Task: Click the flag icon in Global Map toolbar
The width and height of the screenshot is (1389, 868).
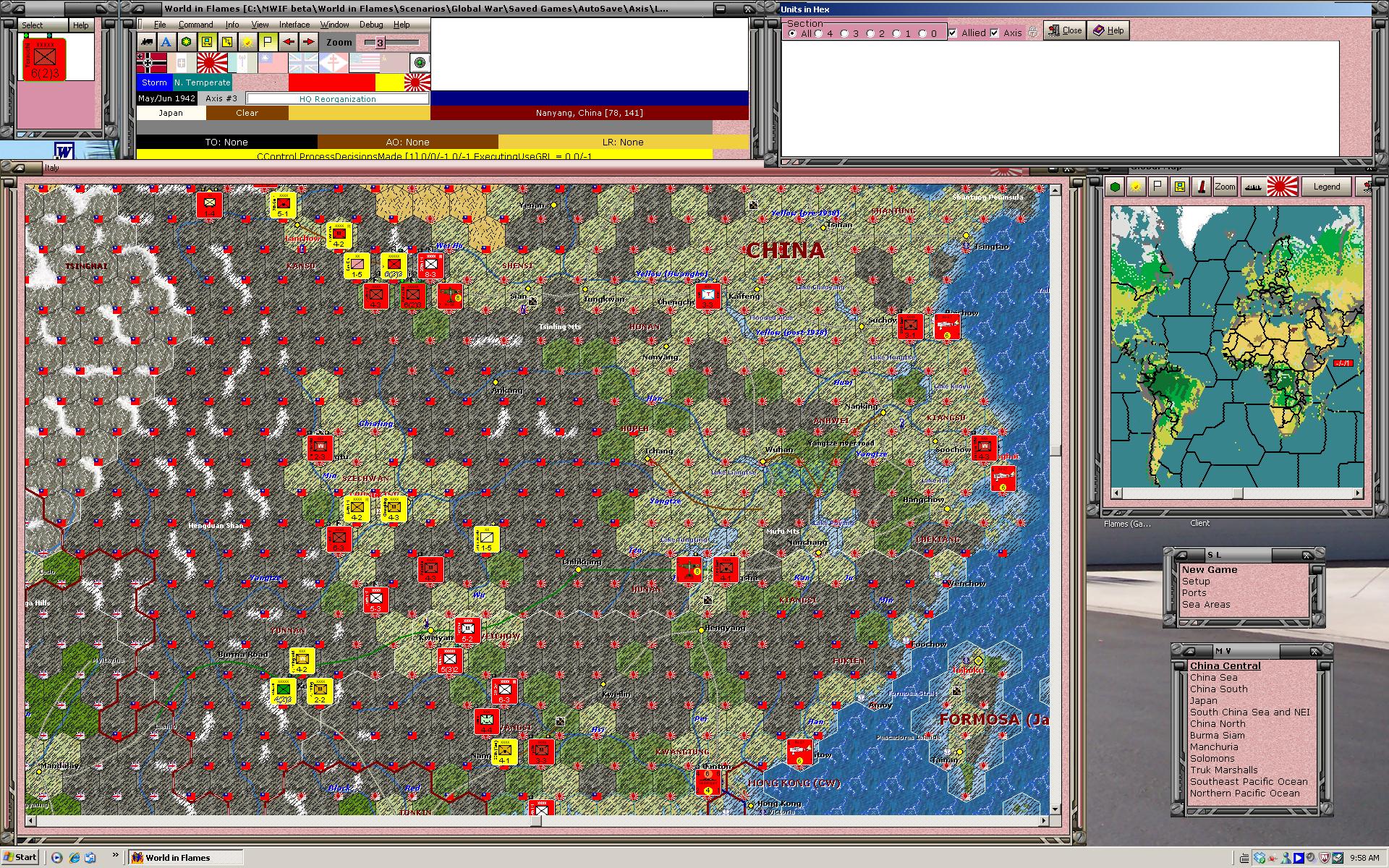Action: pos(1158,187)
